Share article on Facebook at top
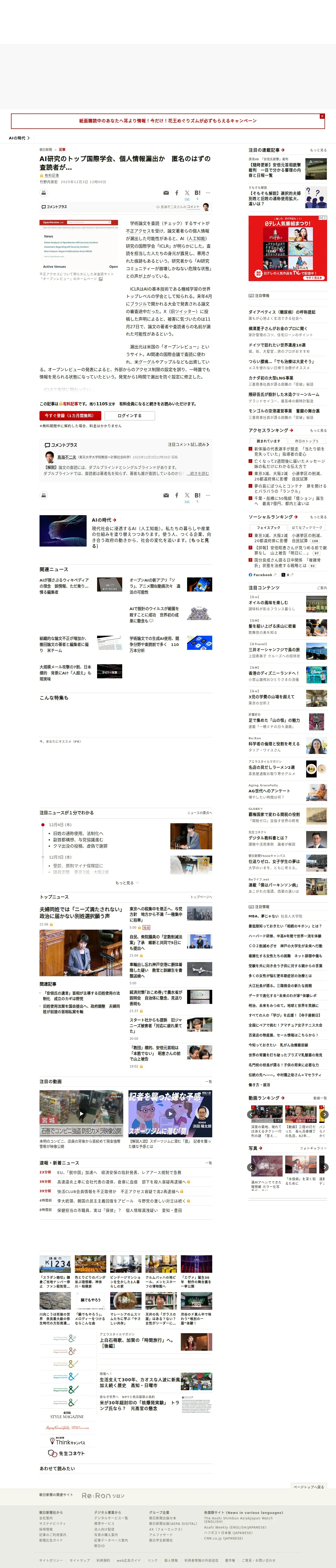336x1568 pixels. pyautogui.click(x=177, y=193)
